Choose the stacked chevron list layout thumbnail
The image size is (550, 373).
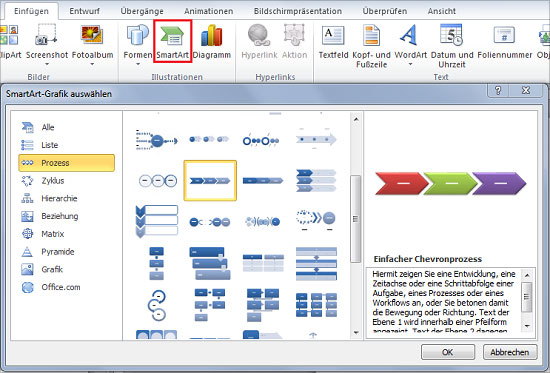pyautogui.click(x=316, y=181)
